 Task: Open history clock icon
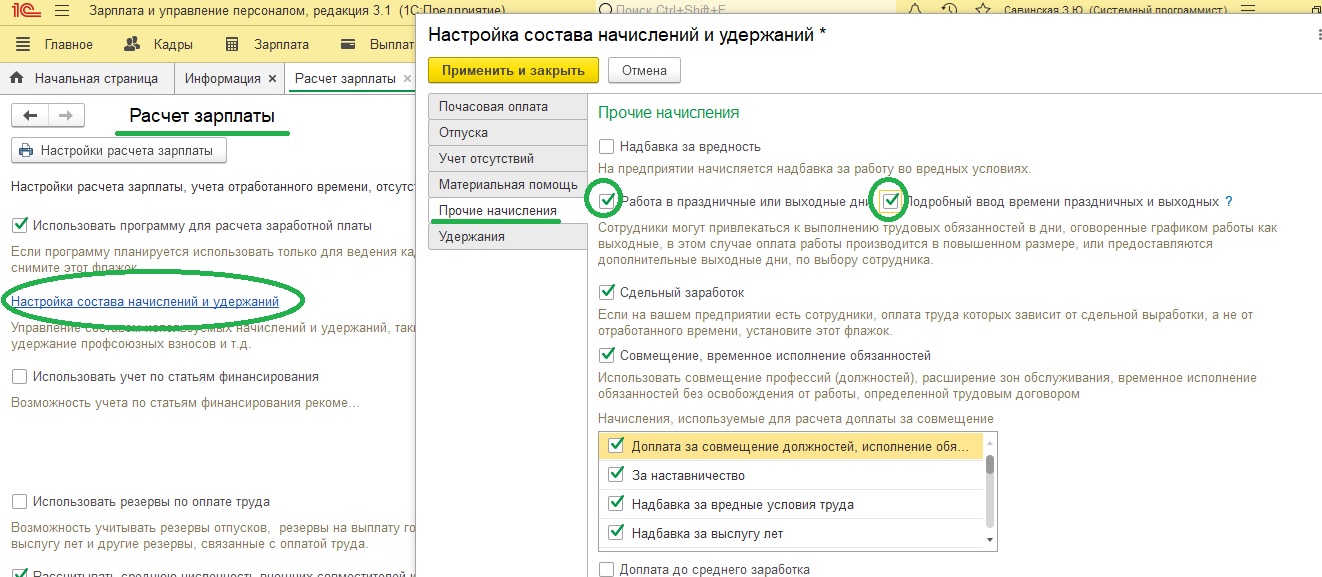(950, 10)
